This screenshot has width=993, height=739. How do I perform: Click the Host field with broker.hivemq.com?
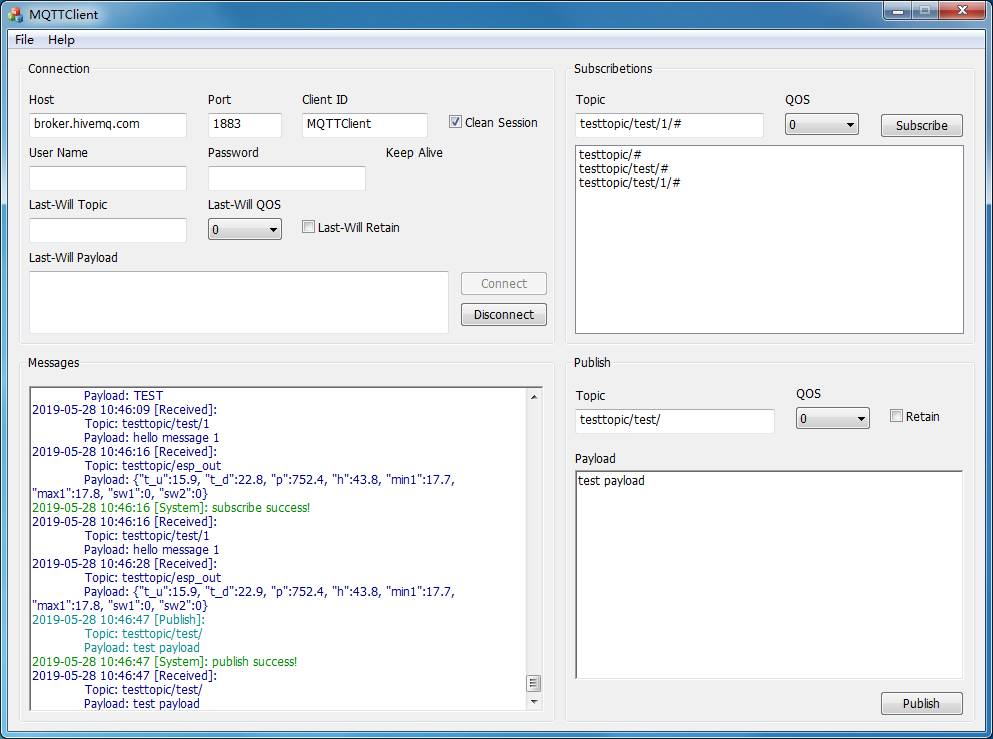(108, 125)
